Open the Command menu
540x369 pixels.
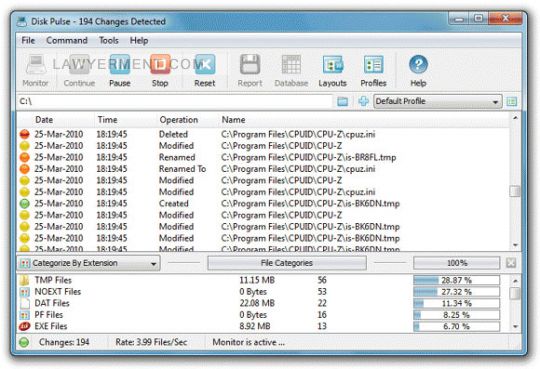pos(67,41)
